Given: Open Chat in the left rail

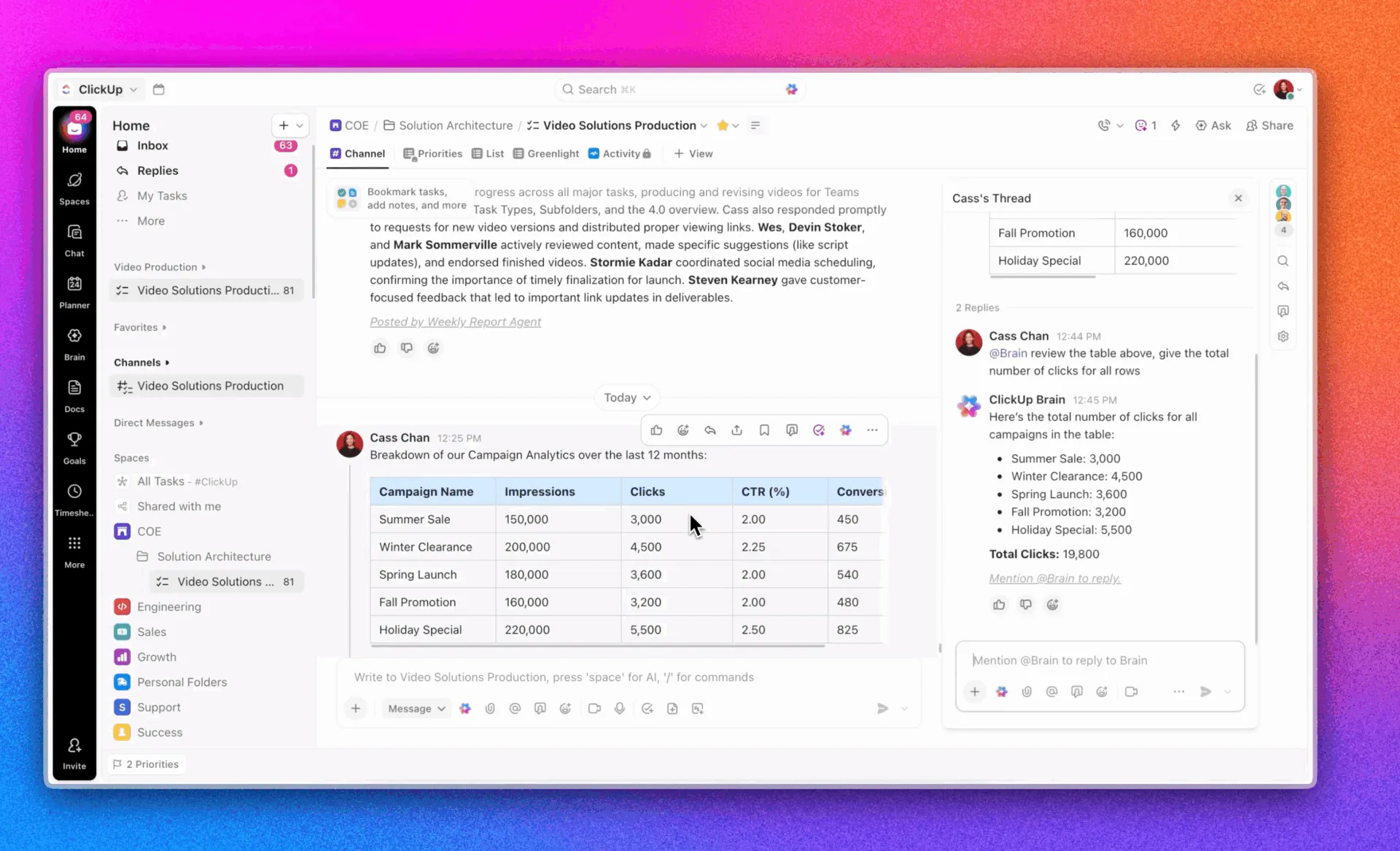Looking at the screenshot, I should 74,240.
